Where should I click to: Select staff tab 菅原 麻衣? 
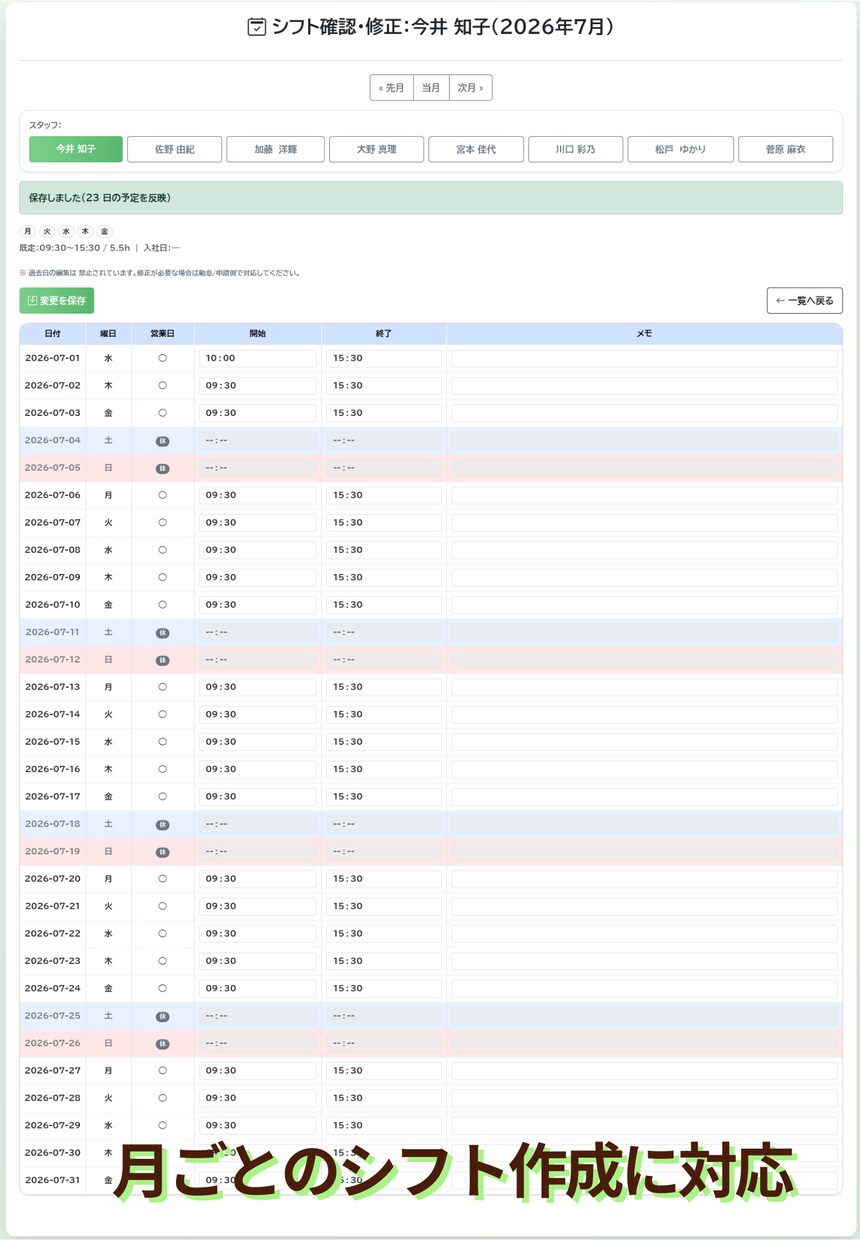pyautogui.click(x=786, y=149)
